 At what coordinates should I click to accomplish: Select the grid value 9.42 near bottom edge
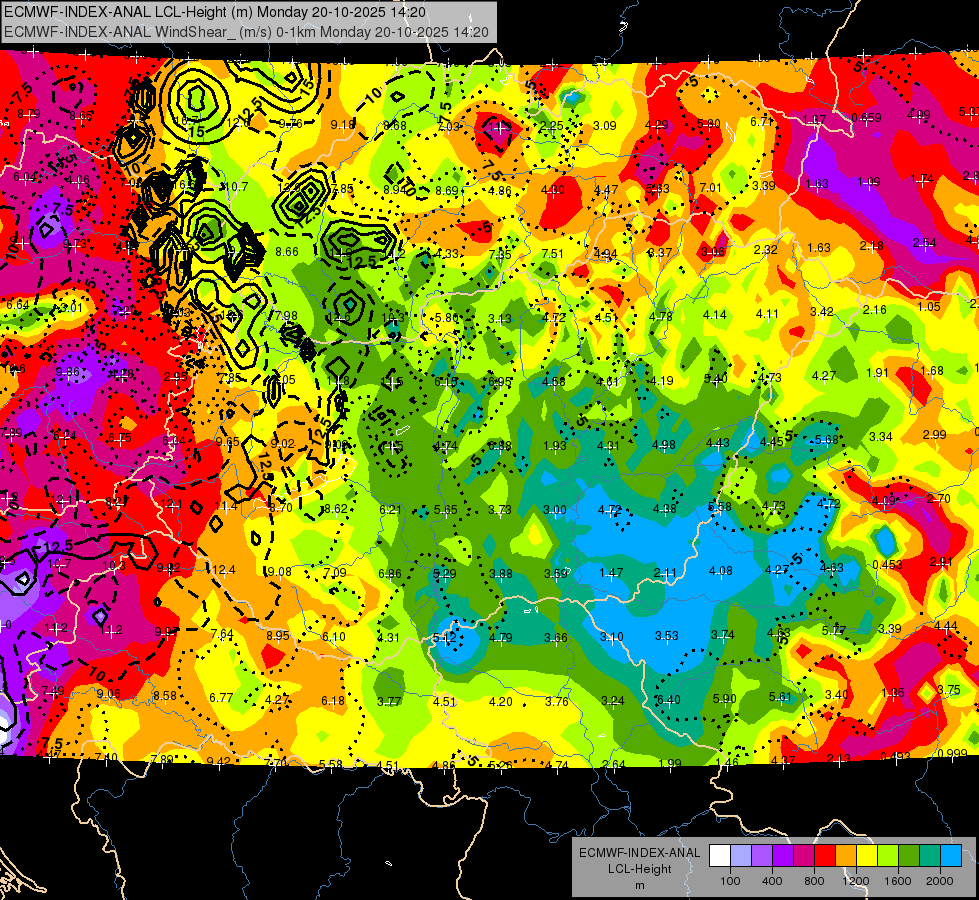point(218,761)
